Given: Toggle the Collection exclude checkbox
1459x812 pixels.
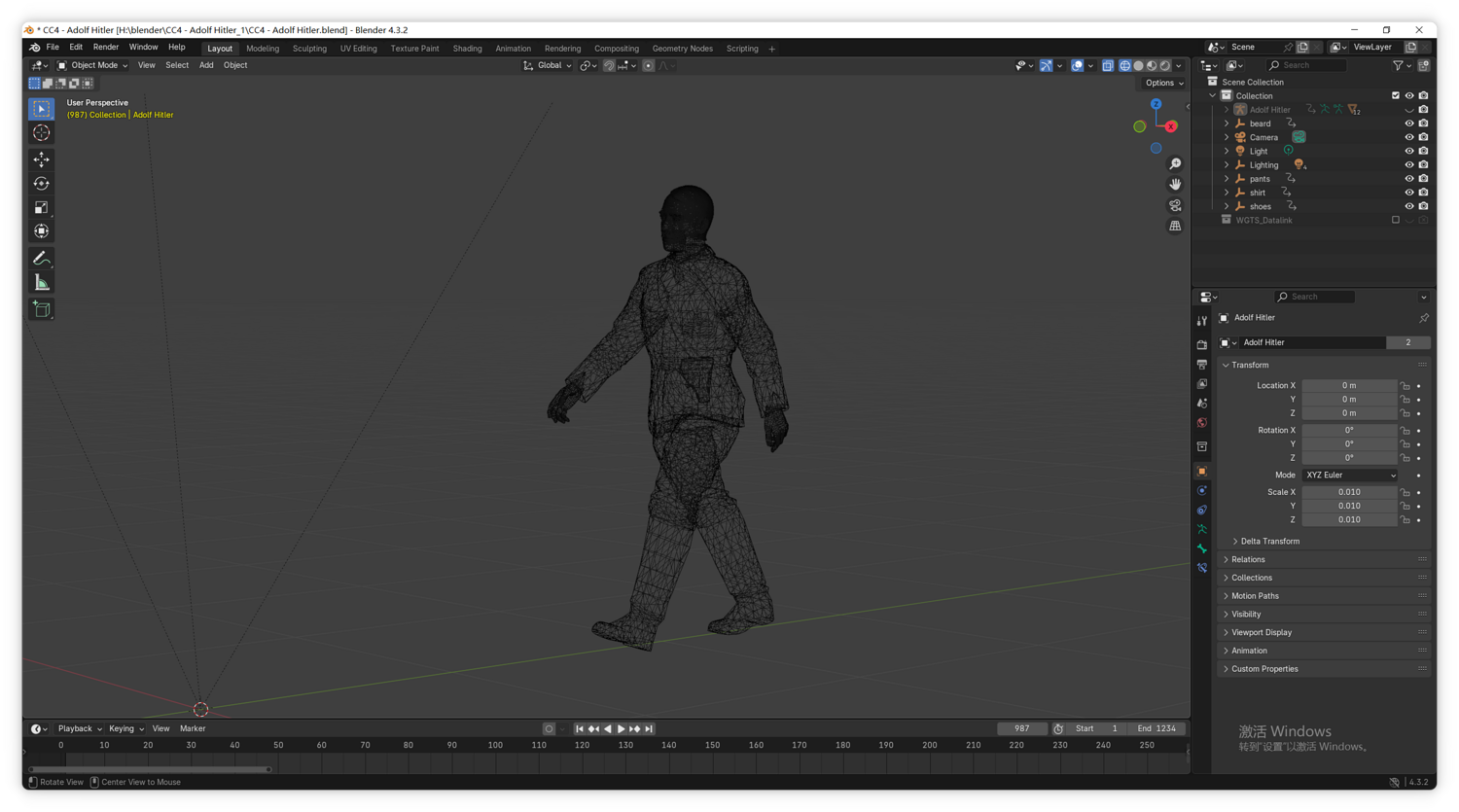Looking at the screenshot, I should 1395,96.
